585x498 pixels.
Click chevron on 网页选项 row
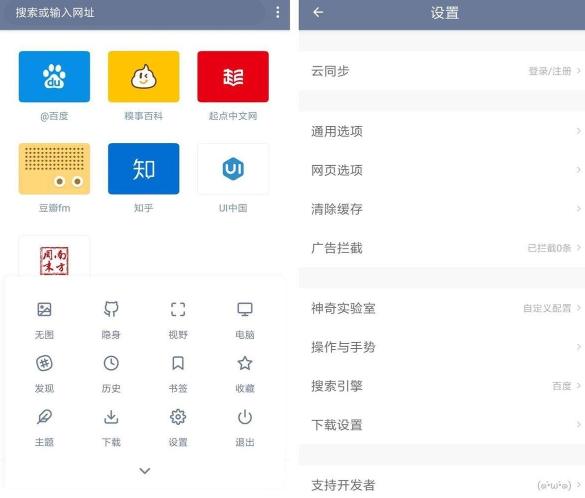point(578,170)
